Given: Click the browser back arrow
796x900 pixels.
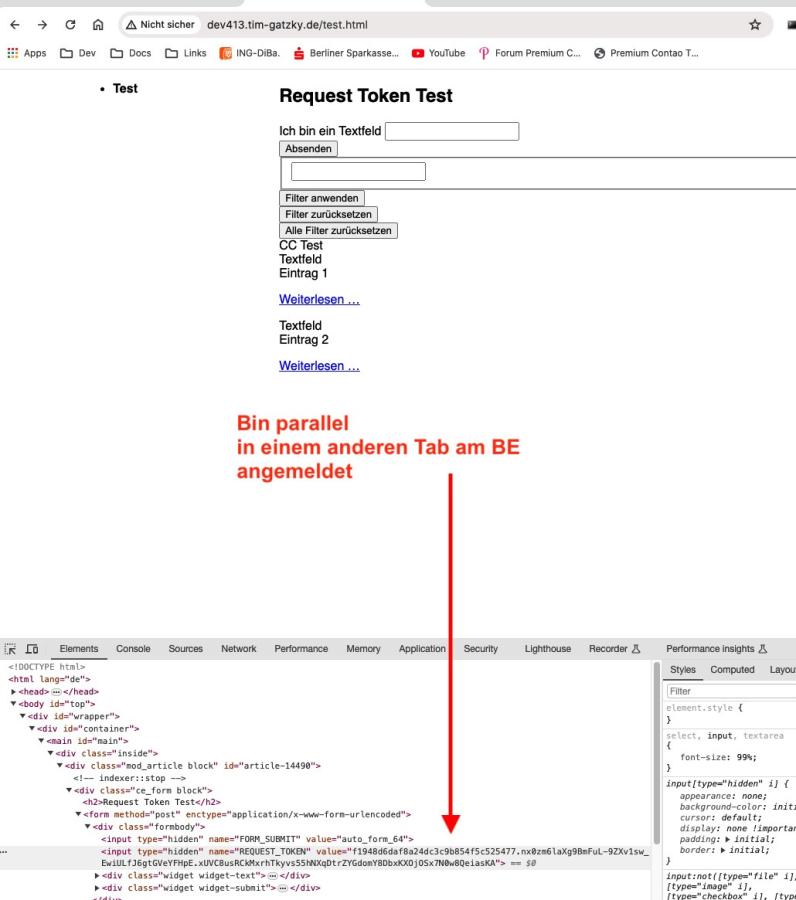Looking at the screenshot, I should (x=13, y=25).
